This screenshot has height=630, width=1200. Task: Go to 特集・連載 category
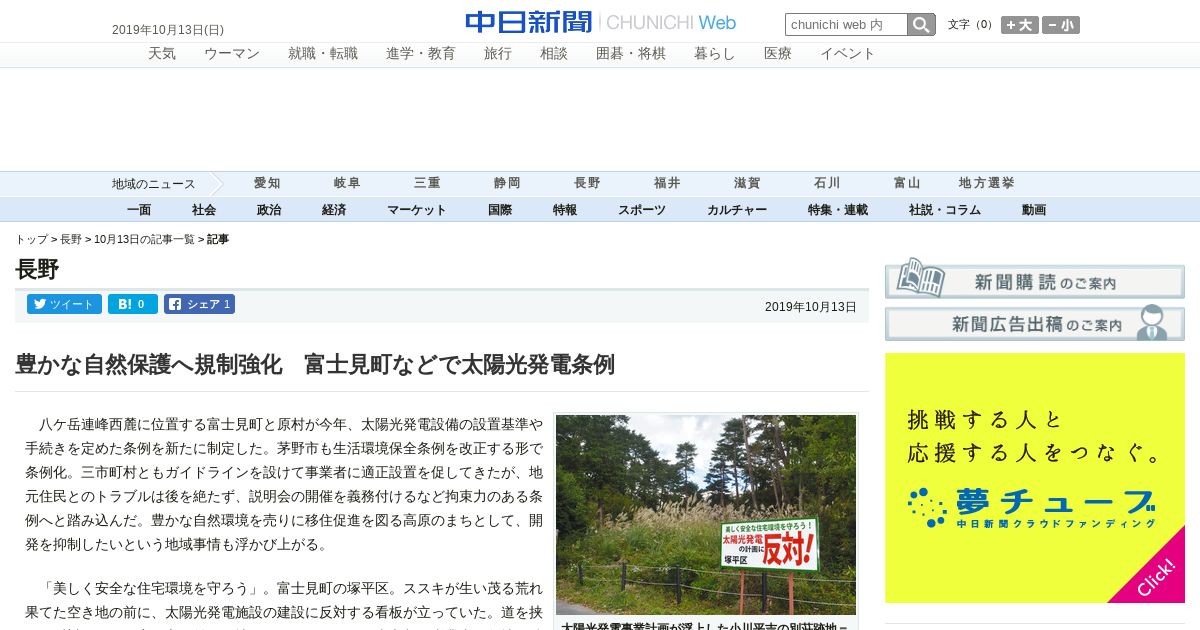838,210
